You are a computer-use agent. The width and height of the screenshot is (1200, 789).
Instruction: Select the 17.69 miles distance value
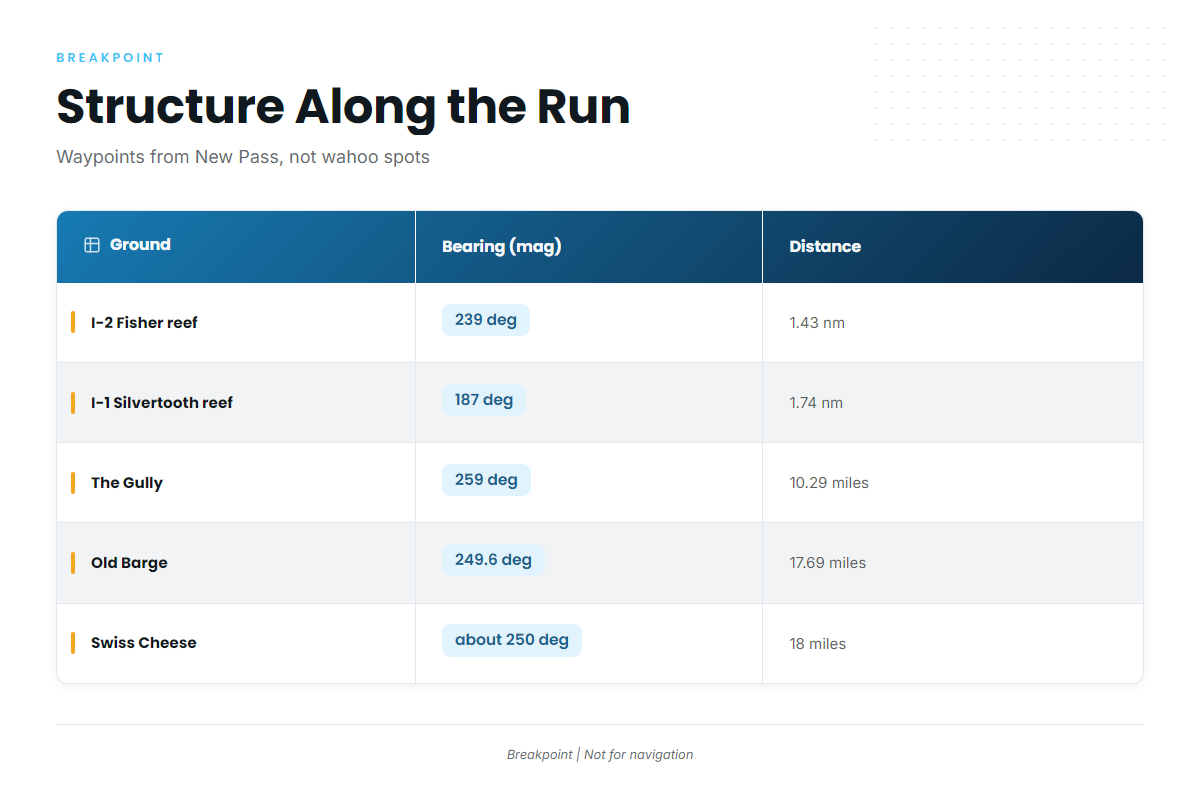(828, 563)
